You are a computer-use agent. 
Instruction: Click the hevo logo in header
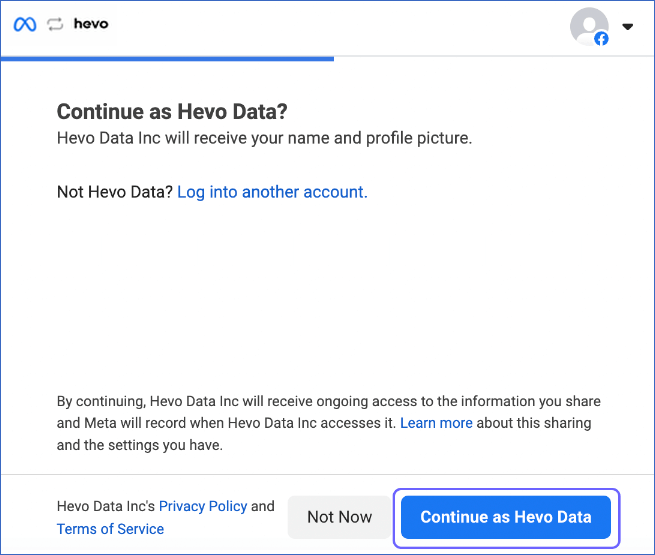click(x=91, y=23)
